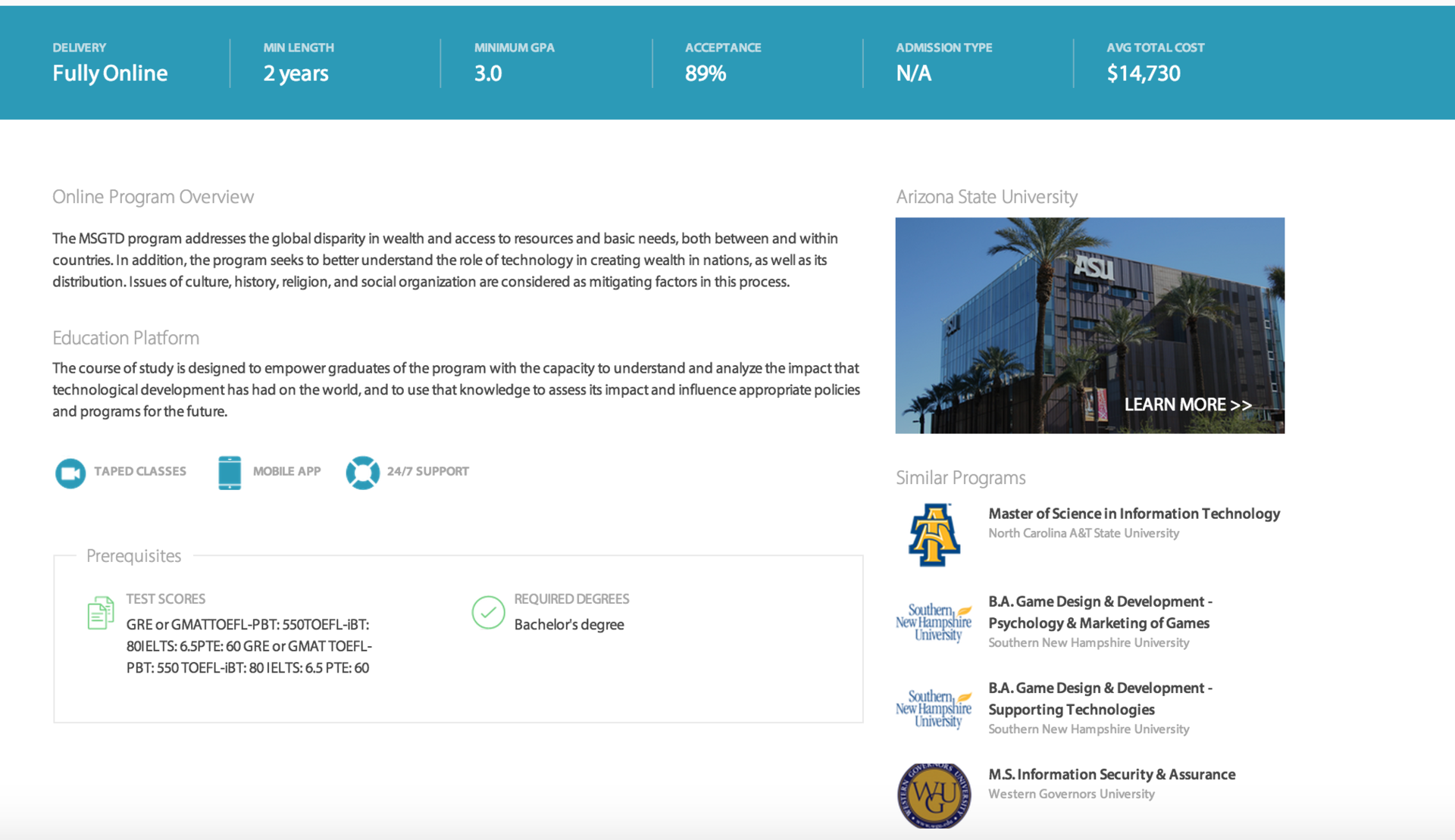Open Master of Science in Information Technology program
This screenshot has height=840, width=1455.
(1134, 514)
